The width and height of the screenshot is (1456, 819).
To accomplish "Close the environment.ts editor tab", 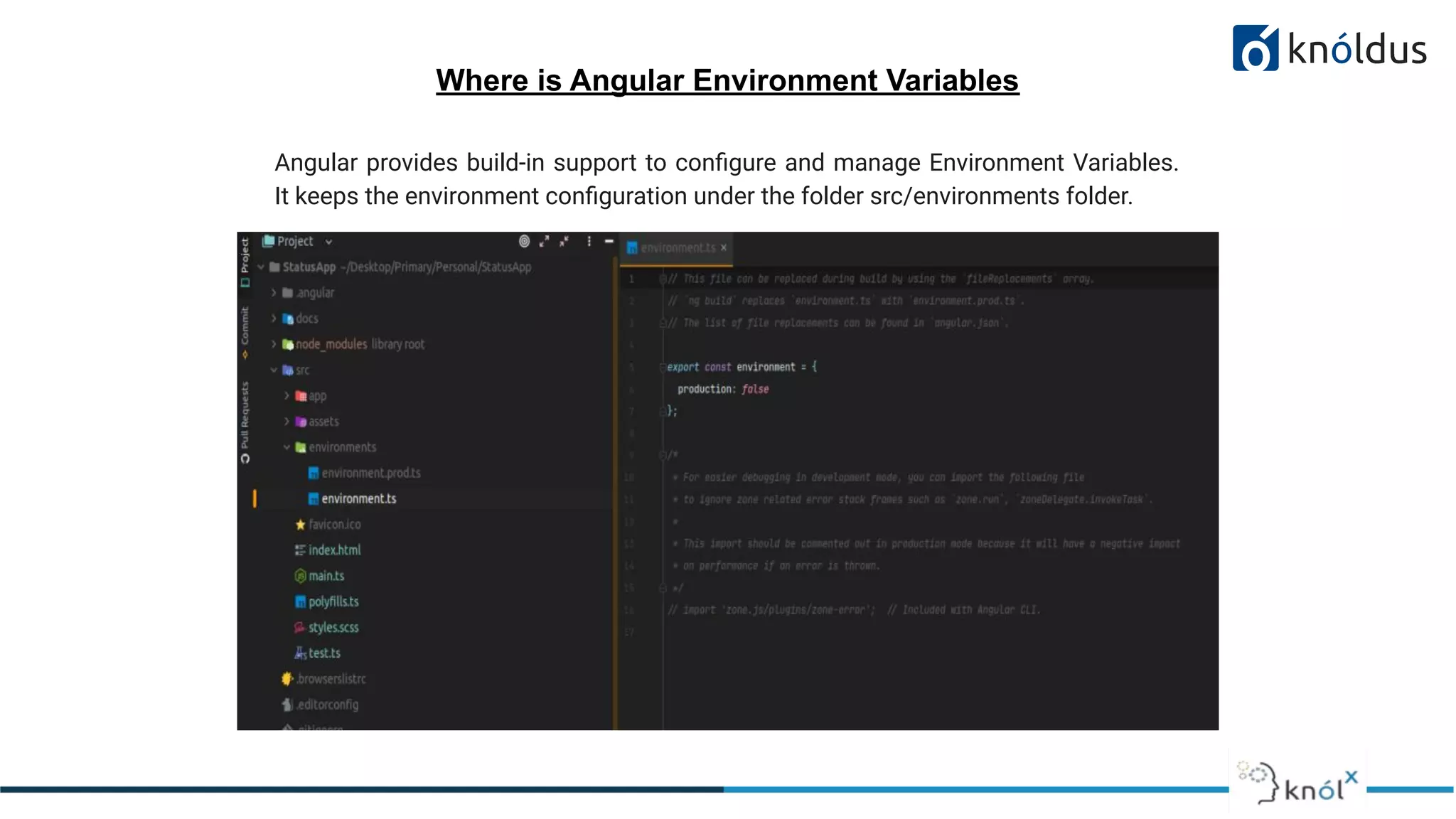I will [x=724, y=248].
